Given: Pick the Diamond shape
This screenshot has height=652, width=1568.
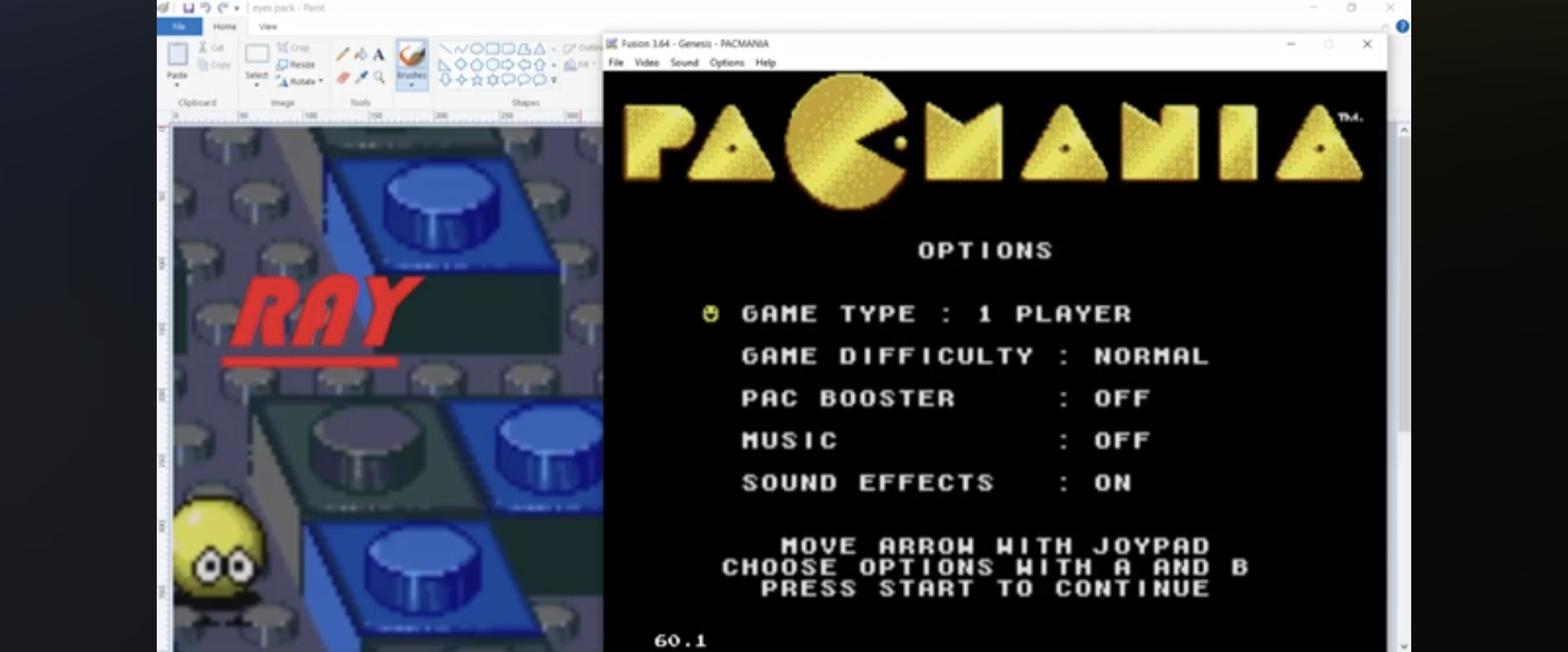Looking at the screenshot, I should pos(461,65).
